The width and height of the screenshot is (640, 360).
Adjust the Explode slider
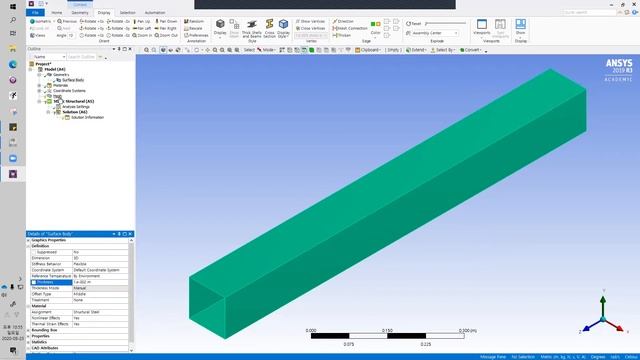pos(445,24)
